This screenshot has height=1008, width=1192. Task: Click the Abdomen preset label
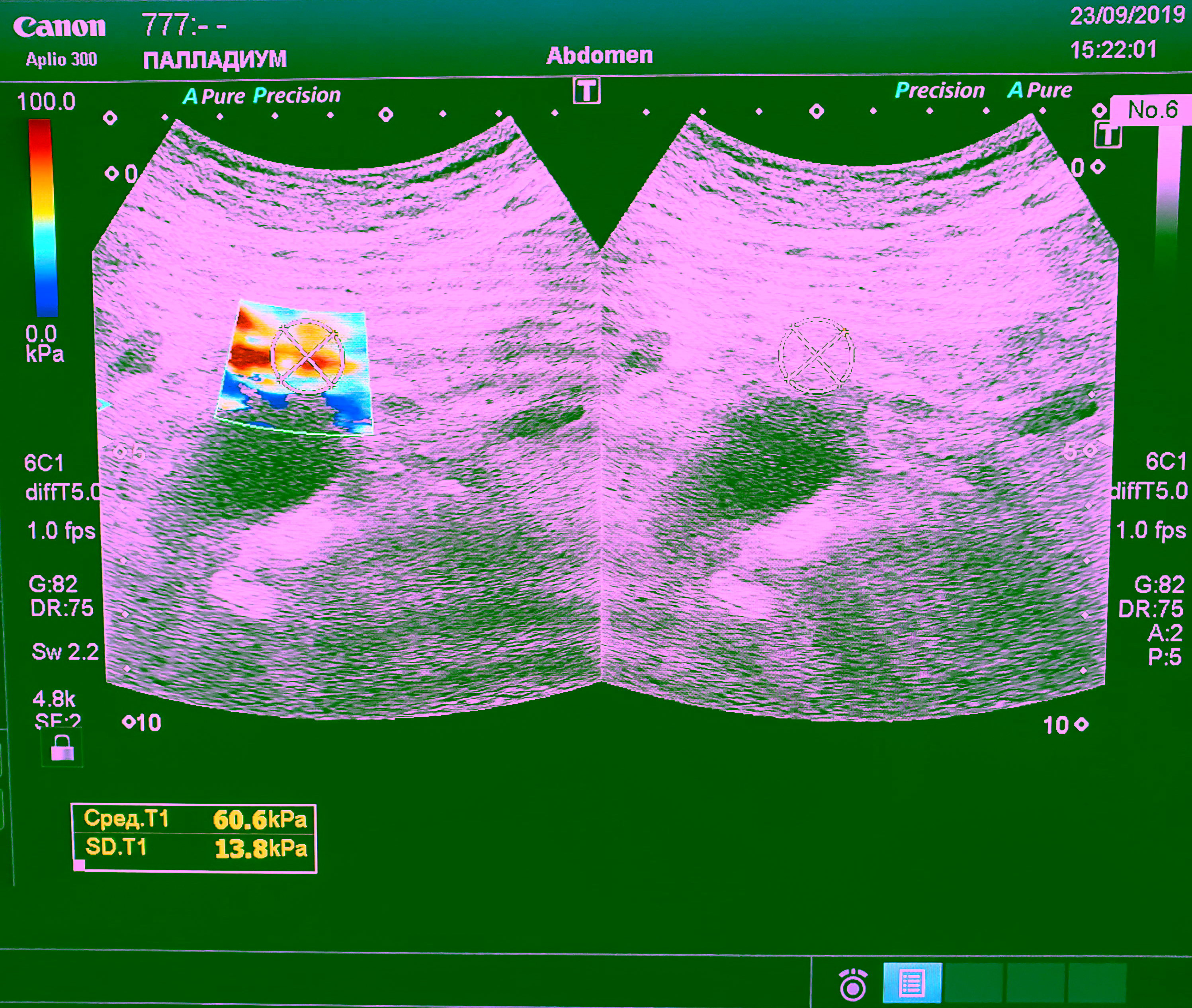coord(600,55)
